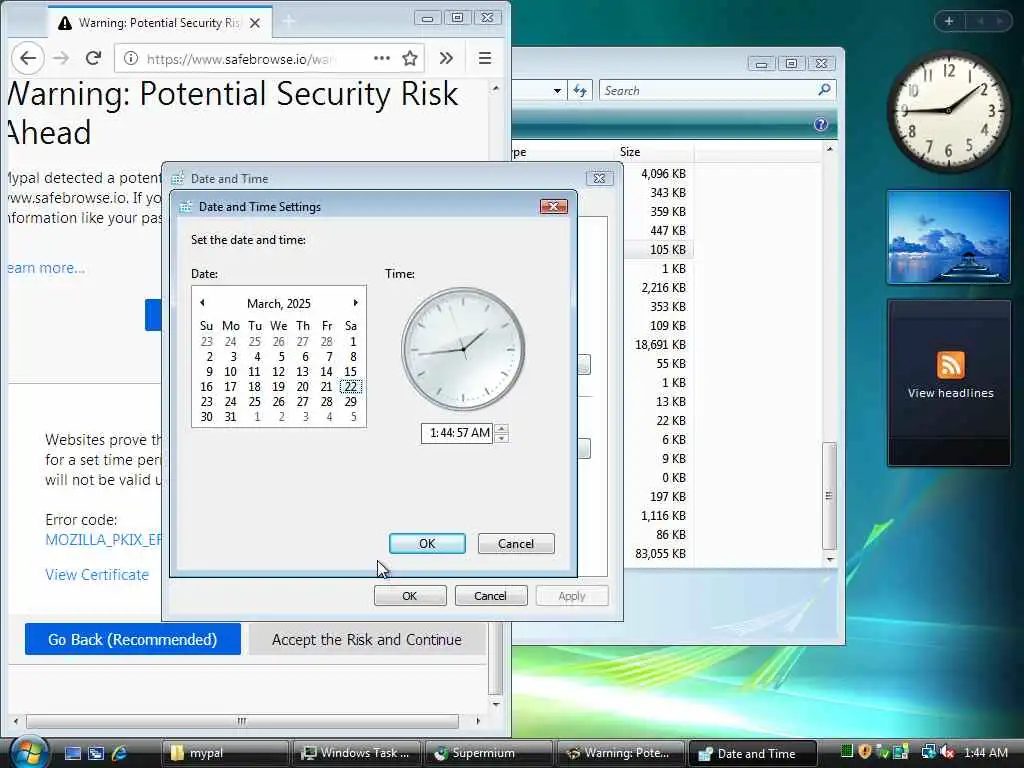Open site information icon in address bar
Image resolution: width=1024 pixels, height=768 pixels.
click(x=131, y=58)
